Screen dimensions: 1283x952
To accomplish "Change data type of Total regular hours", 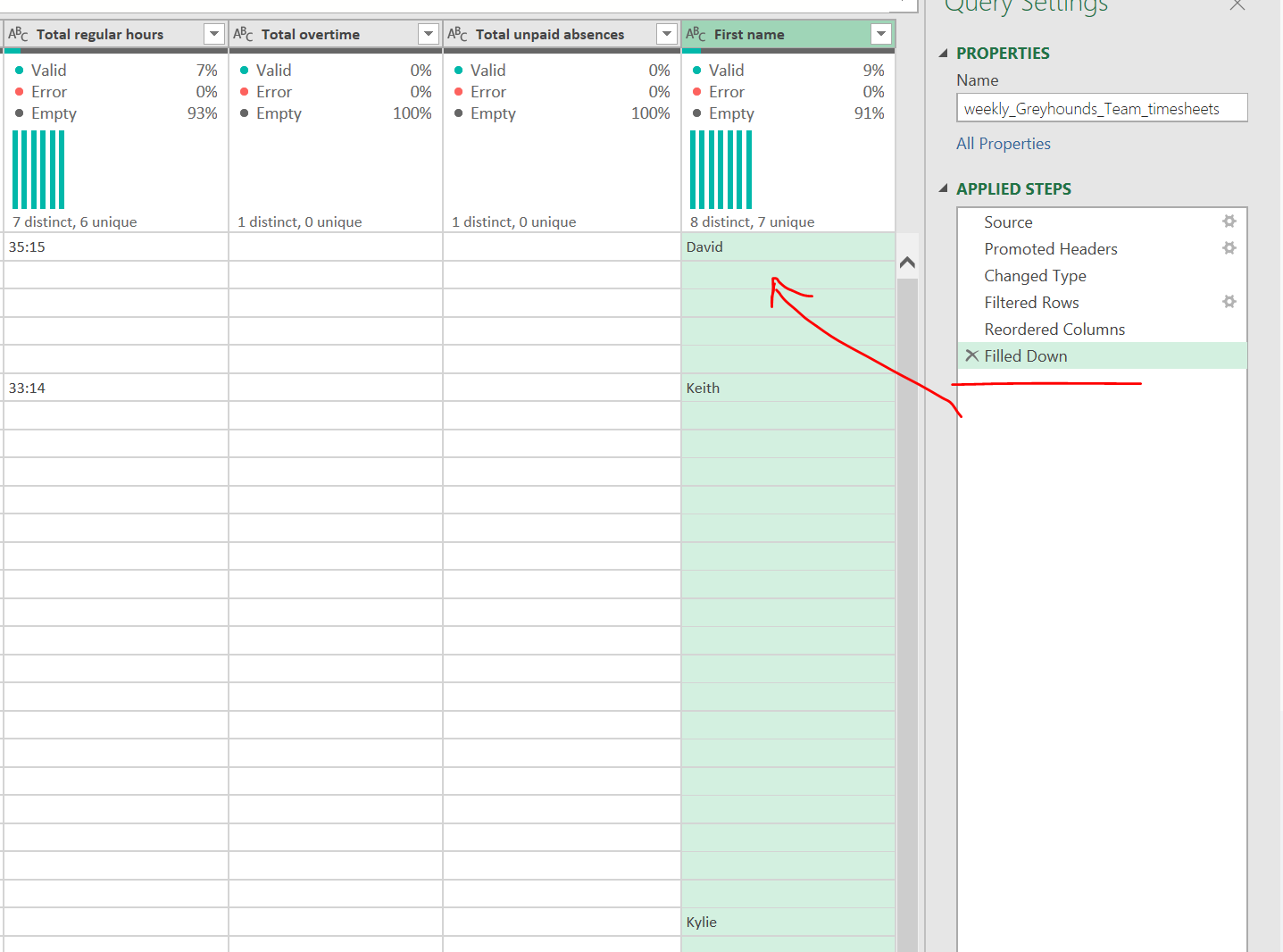I will pyautogui.click(x=18, y=34).
